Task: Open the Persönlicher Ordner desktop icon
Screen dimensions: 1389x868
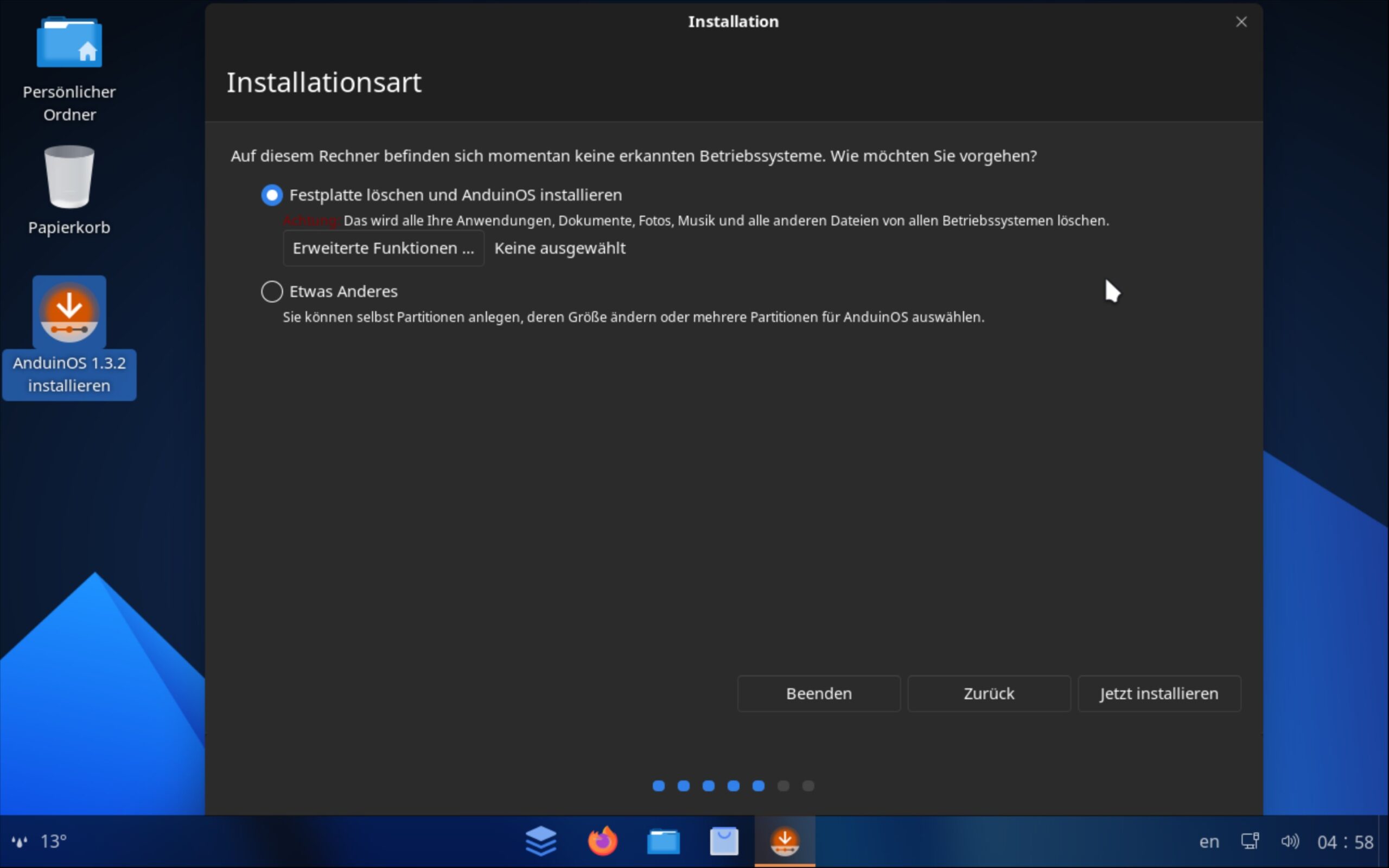Action: tap(69, 43)
